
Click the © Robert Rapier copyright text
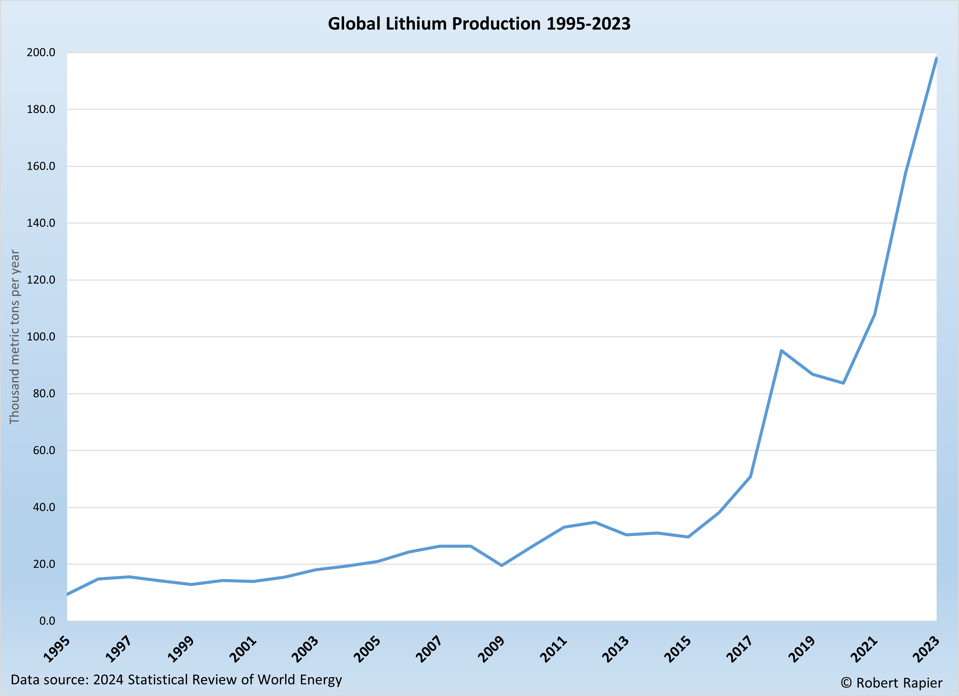point(893,682)
